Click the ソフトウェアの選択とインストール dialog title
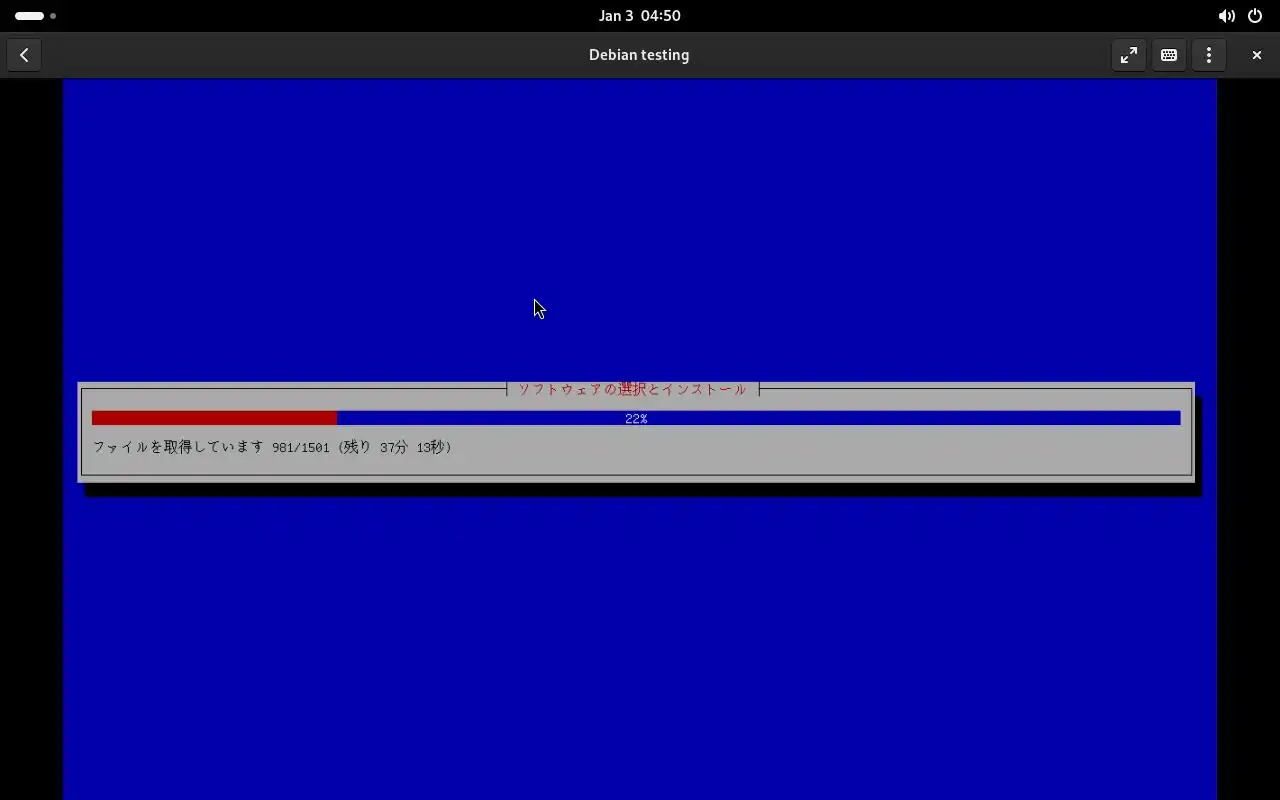The height and width of the screenshot is (800, 1280). pos(632,389)
